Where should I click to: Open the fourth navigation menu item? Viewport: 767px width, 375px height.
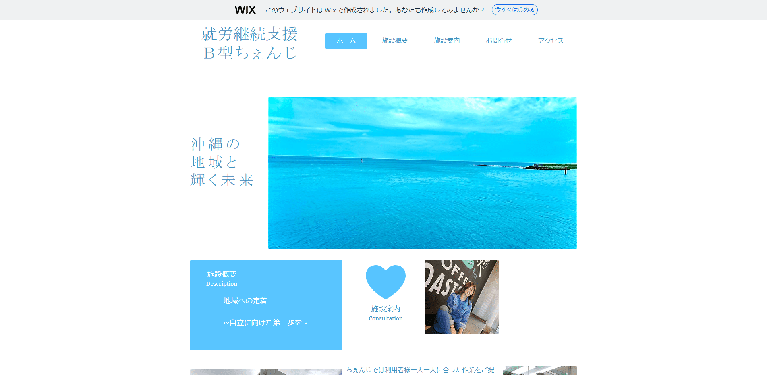(498, 41)
